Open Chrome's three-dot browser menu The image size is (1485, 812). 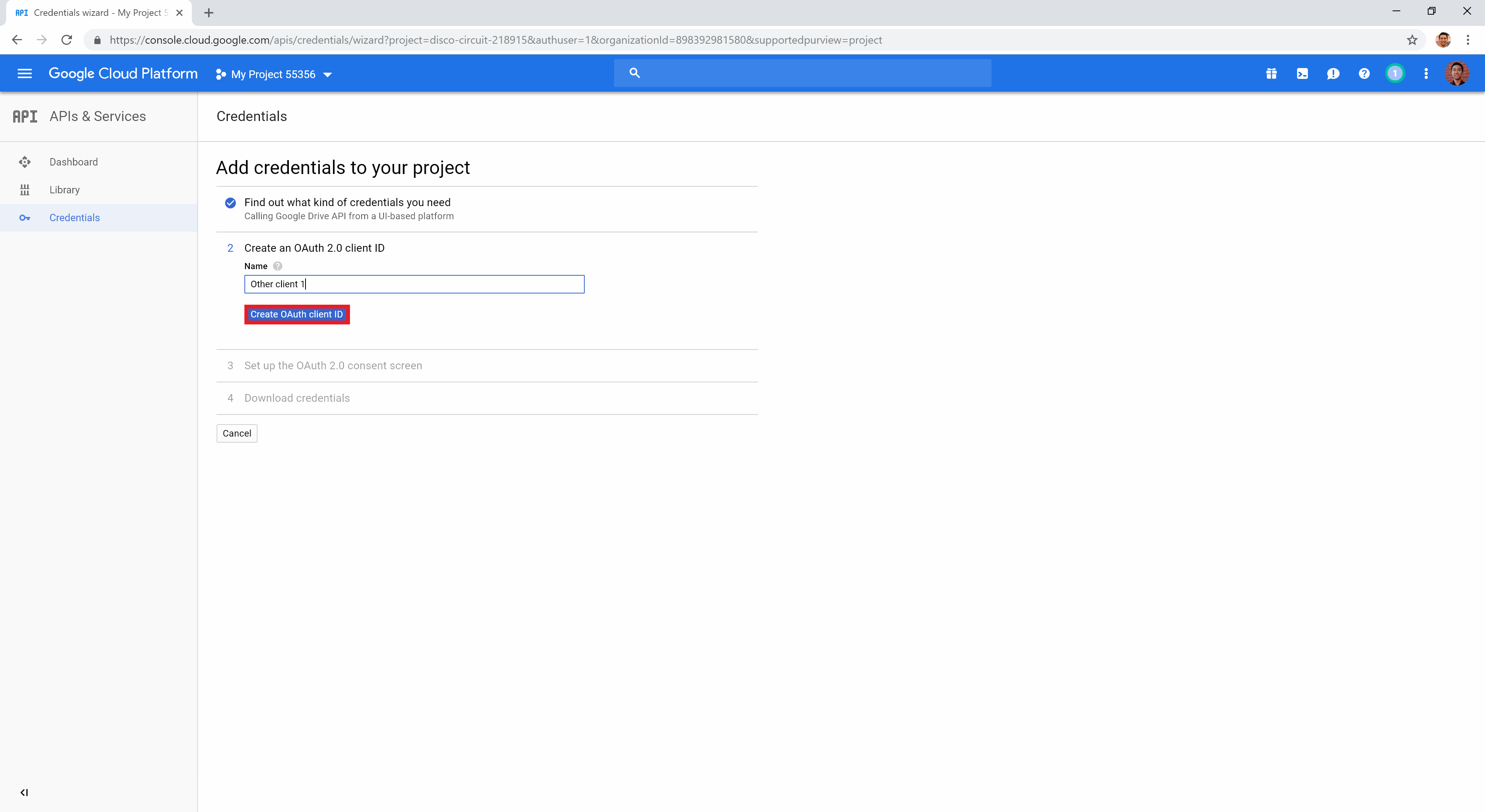pos(1469,39)
